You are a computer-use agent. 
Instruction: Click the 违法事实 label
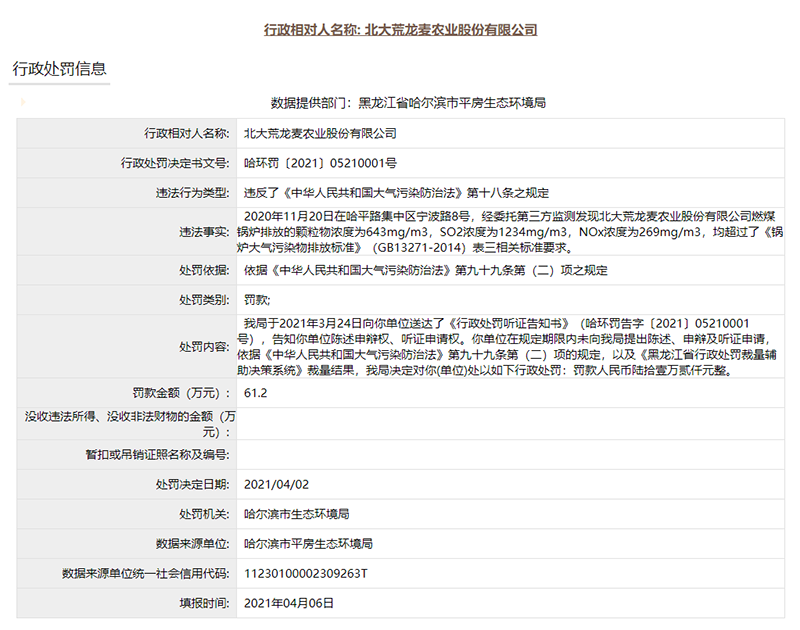204,232
